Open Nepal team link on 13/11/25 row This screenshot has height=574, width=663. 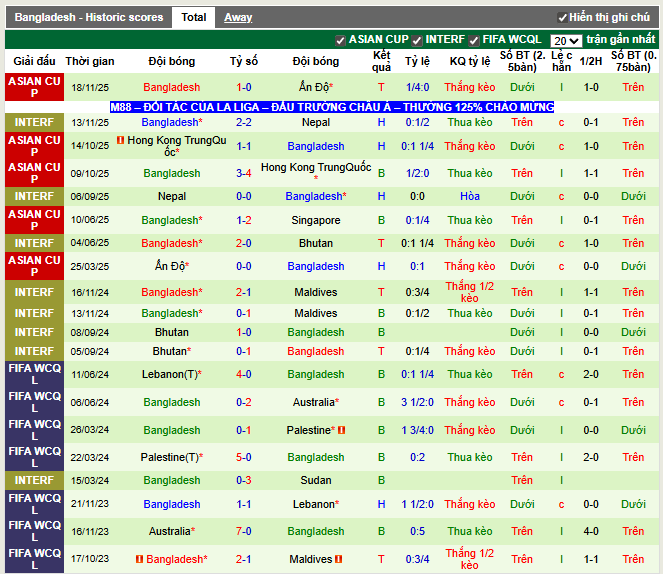click(x=316, y=122)
